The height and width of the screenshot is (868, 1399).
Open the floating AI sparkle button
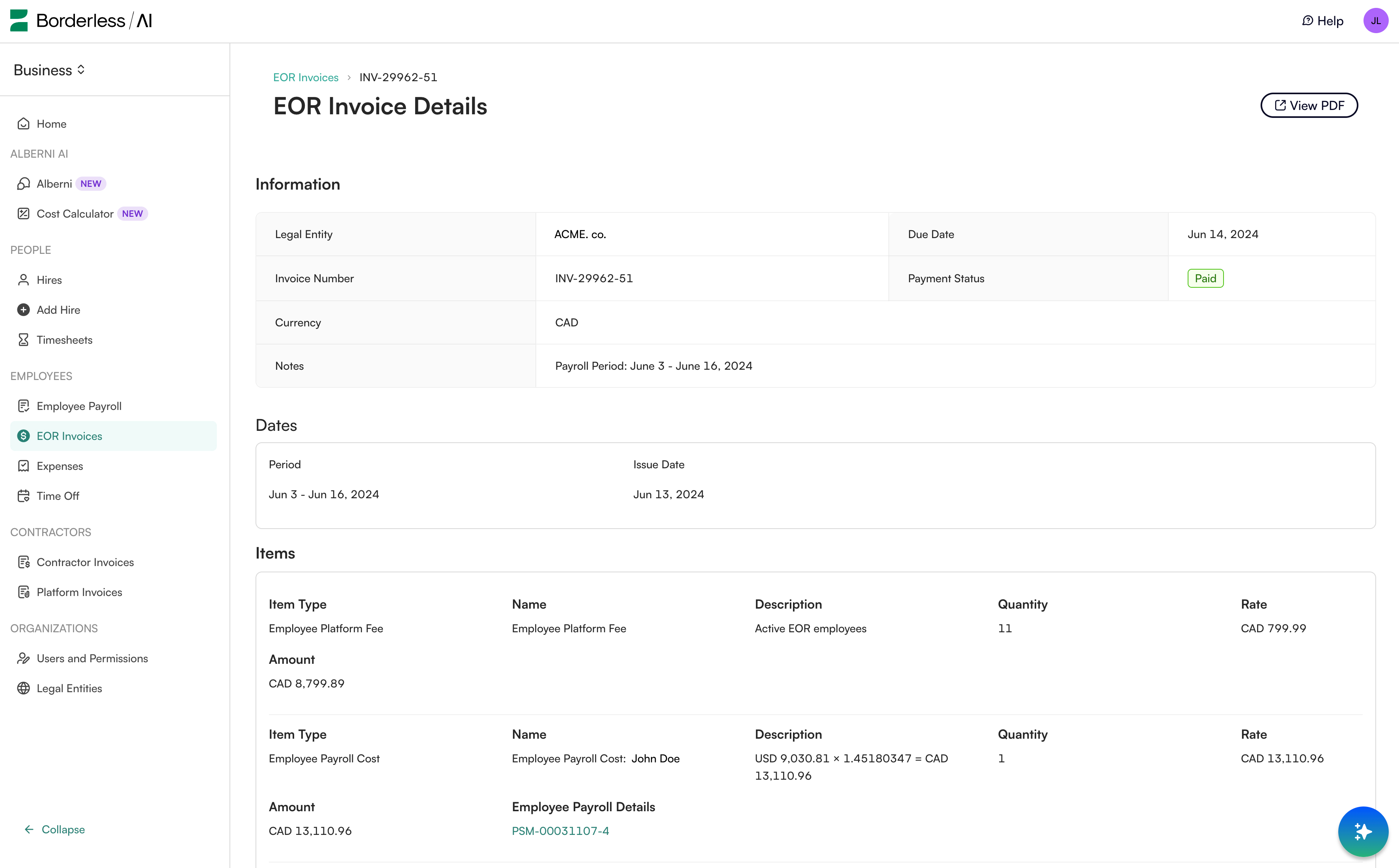(x=1363, y=831)
